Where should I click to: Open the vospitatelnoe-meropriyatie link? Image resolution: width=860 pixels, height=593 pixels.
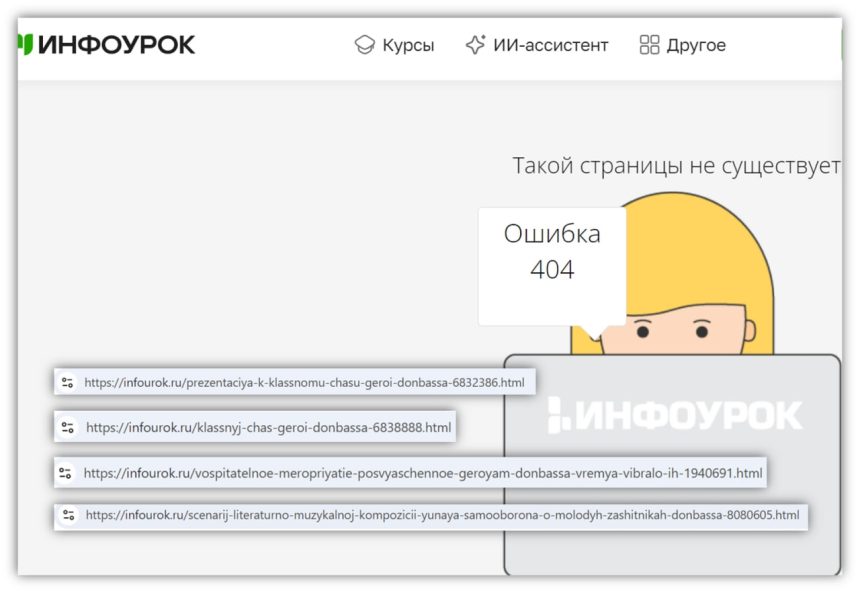point(424,472)
